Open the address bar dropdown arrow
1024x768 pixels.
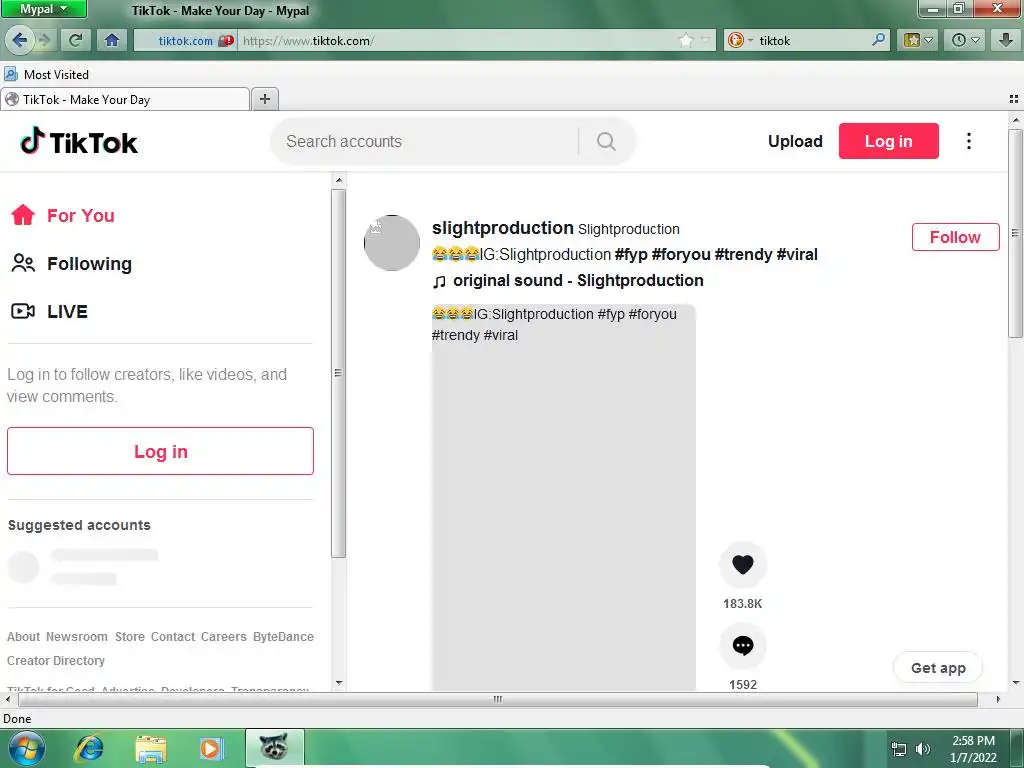pyautogui.click(x=705, y=40)
